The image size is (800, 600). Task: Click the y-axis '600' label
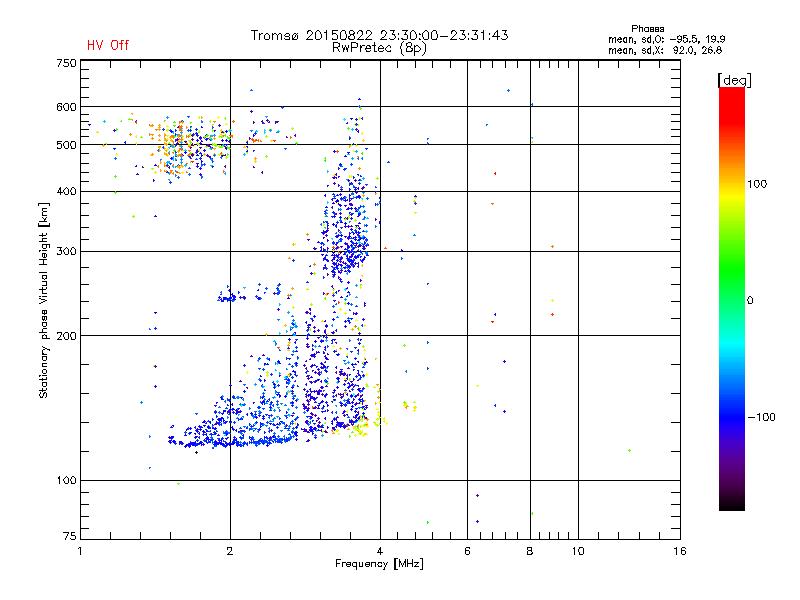(x=66, y=107)
